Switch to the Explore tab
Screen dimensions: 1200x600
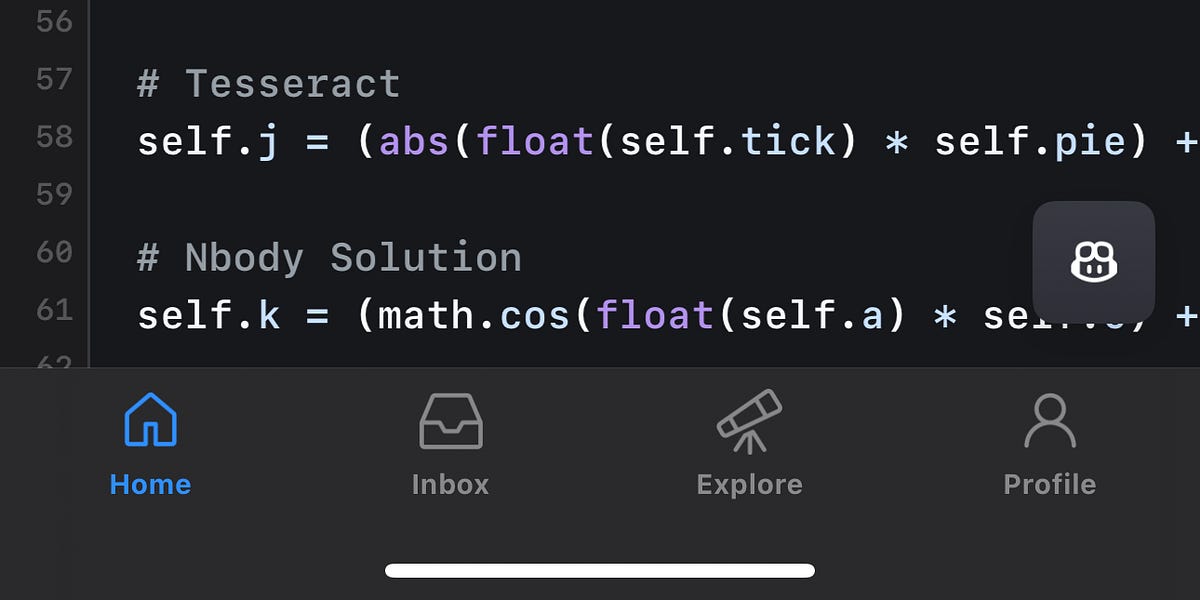point(748,445)
